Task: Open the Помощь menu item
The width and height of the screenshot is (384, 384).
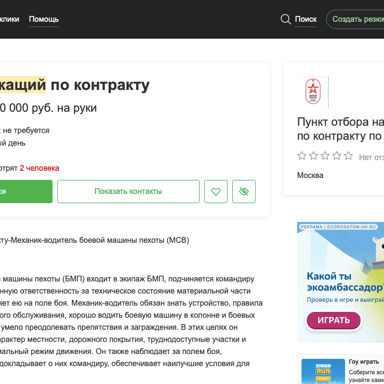Action: (44, 19)
